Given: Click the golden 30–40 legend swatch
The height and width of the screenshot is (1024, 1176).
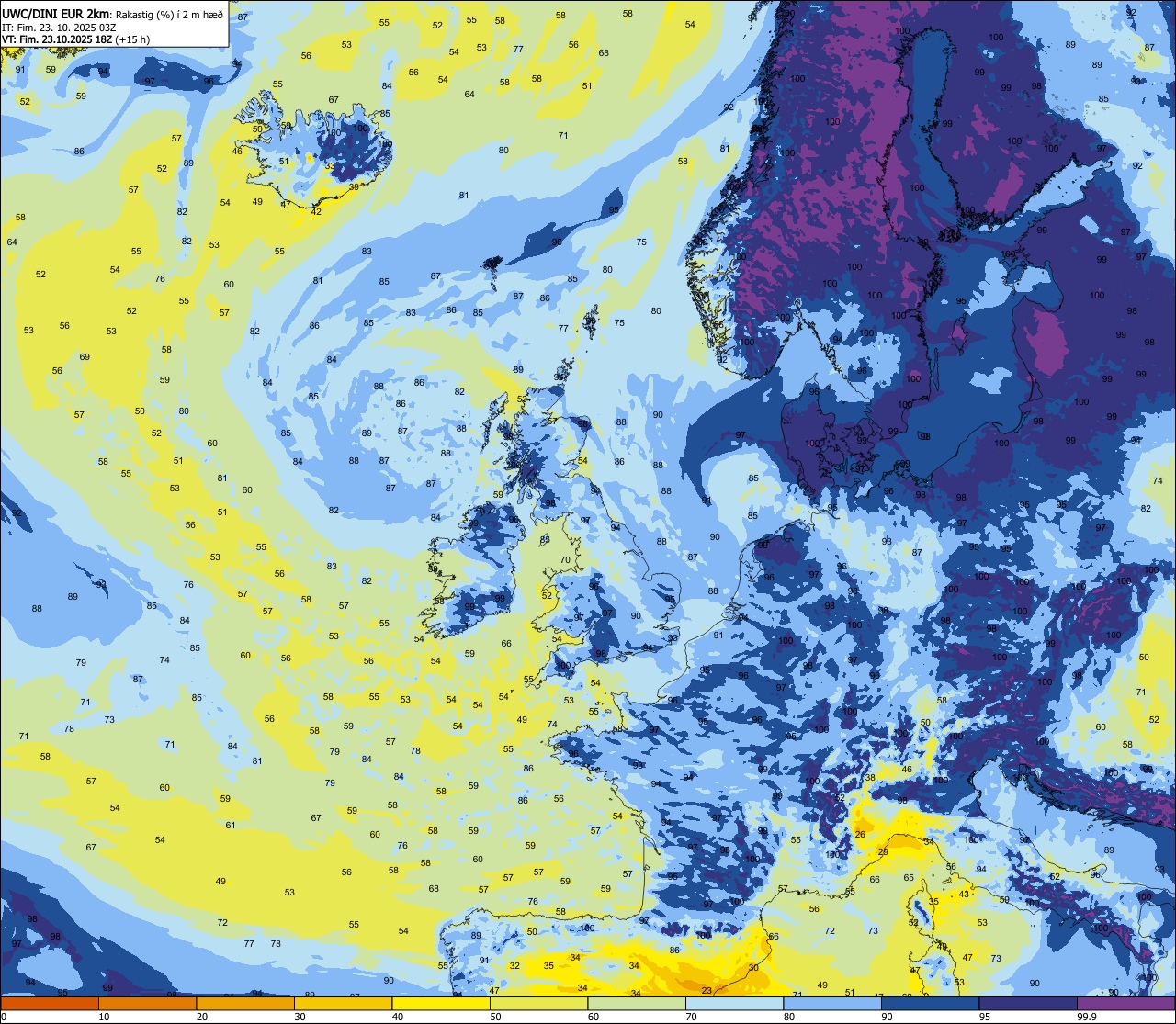Looking at the screenshot, I should click(343, 1004).
